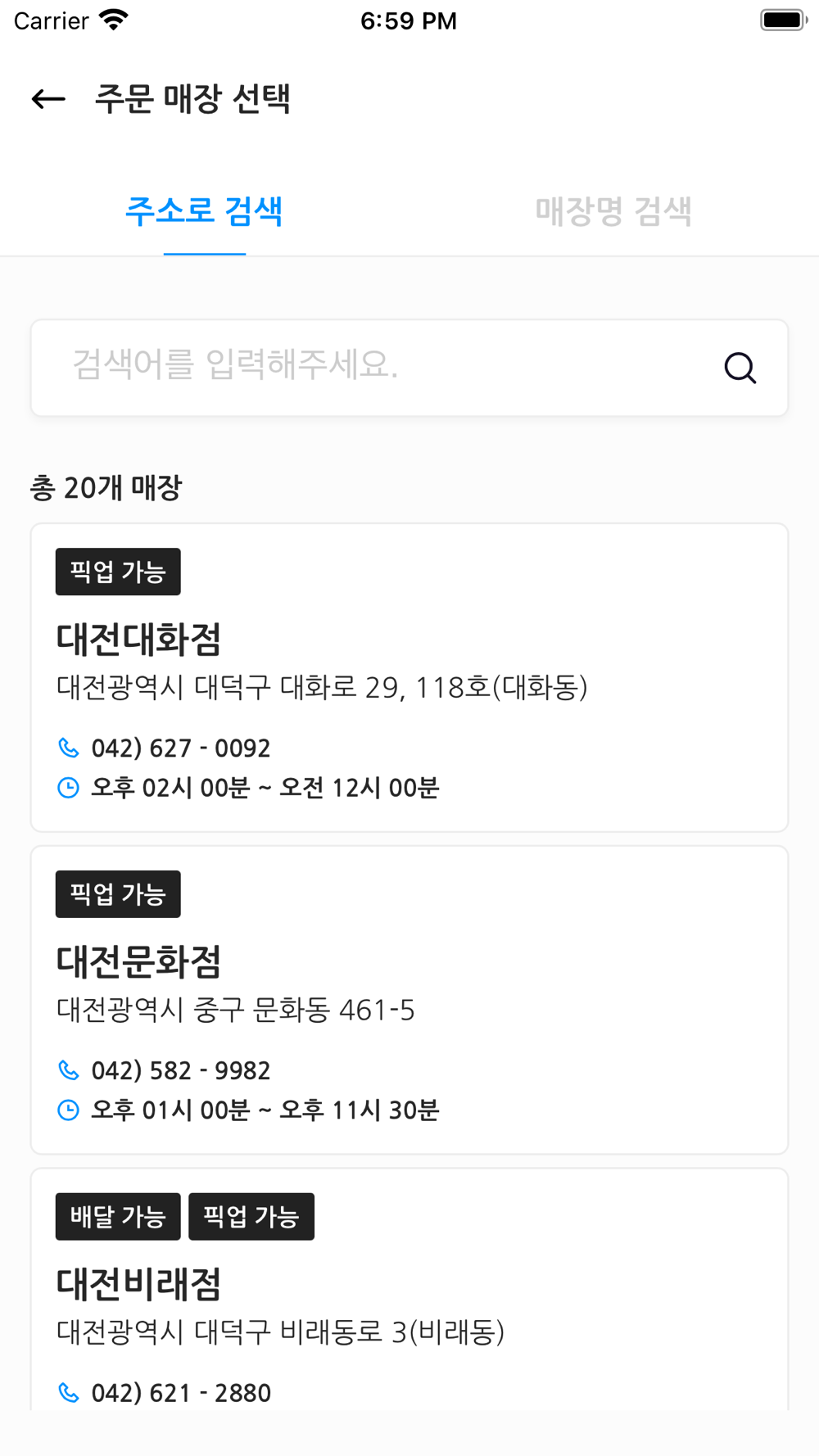Tap address 대전광역시 중구 문화동 461-5
This screenshot has width=819, height=1456.
coord(236,1011)
